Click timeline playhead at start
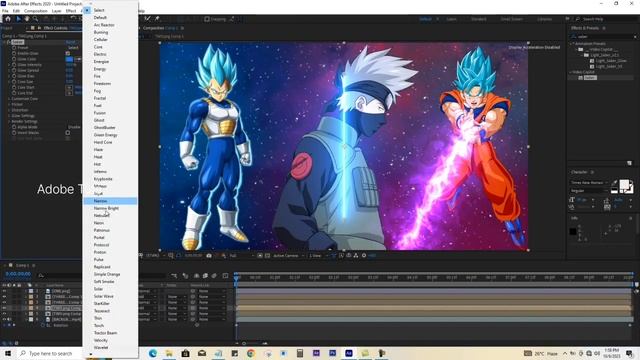Viewport: 640px width, 360px height. click(236, 278)
